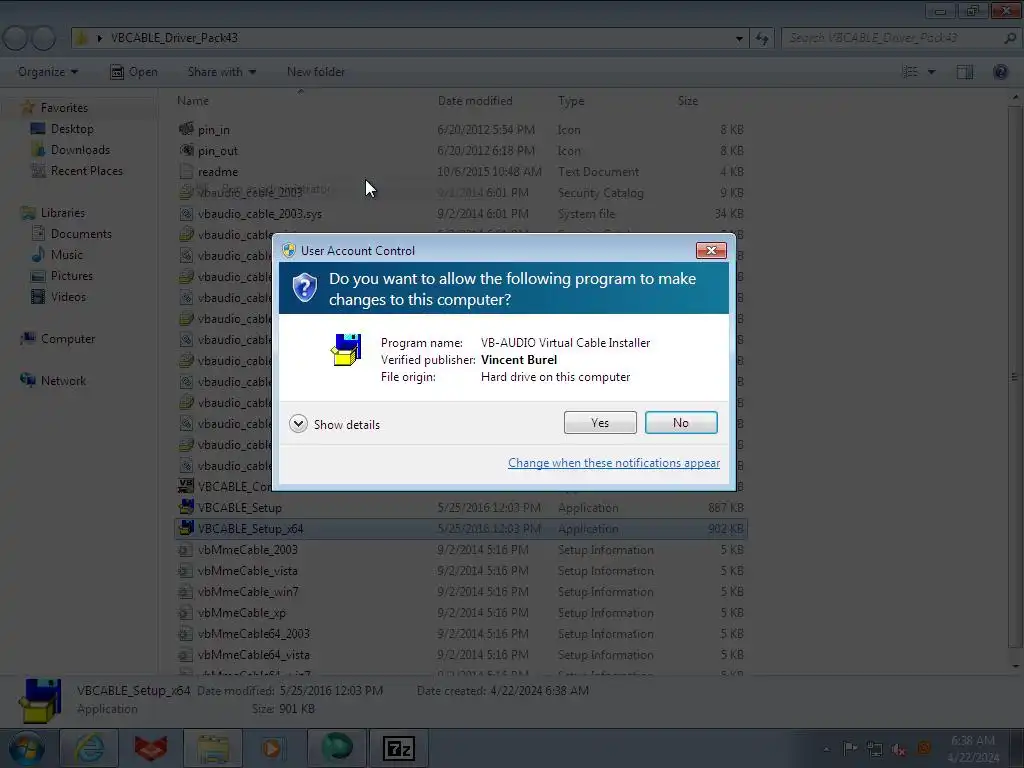Select vbMmeCable_vista setup information file
Image resolution: width=1024 pixels, height=768 pixels.
460,571
